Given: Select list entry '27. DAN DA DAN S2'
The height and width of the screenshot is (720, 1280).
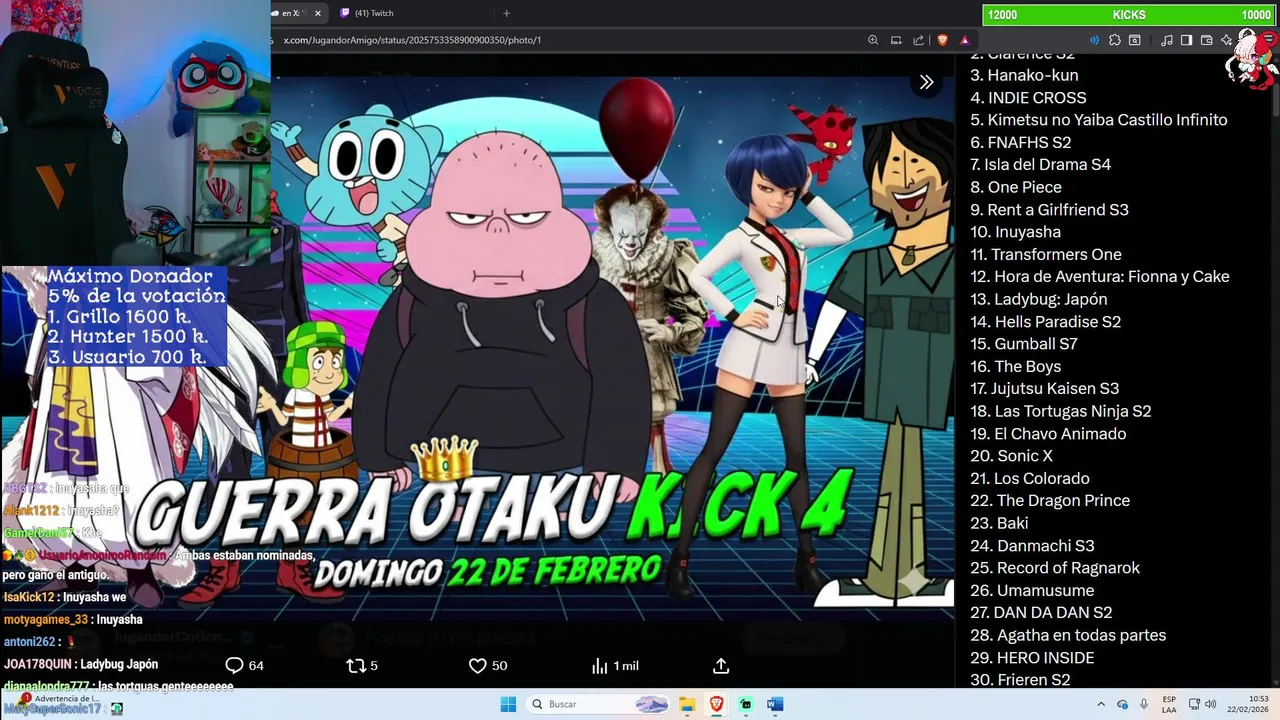Looking at the screenshot, I should 1041,613.
